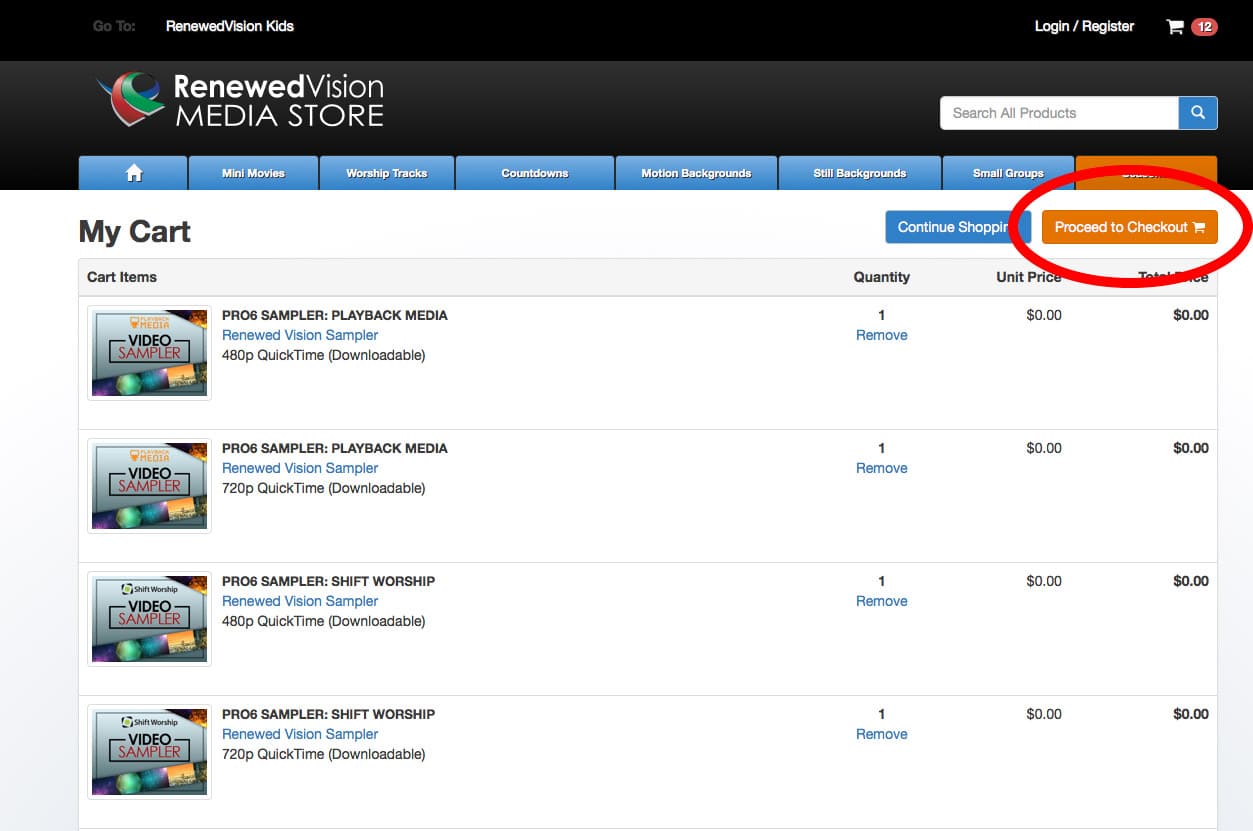Click the Cart Items column header
Image resolution: width=1253 pixels, height=831 pixels.
coord(122,277)
